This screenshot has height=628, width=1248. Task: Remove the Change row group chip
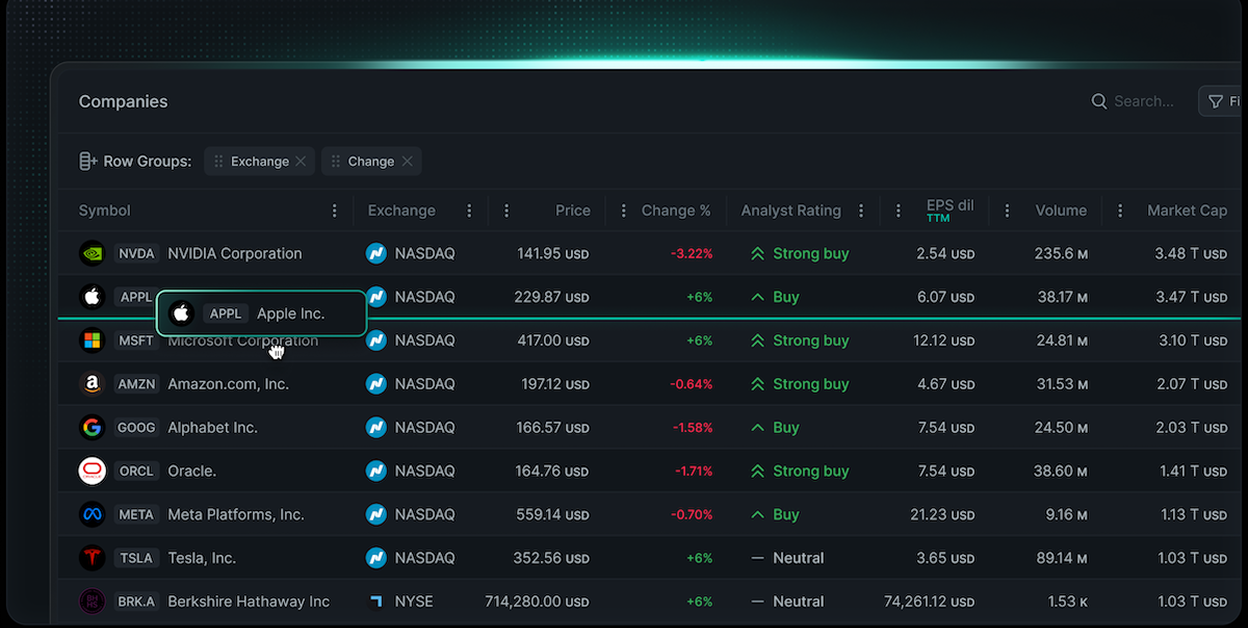point(407,161)
